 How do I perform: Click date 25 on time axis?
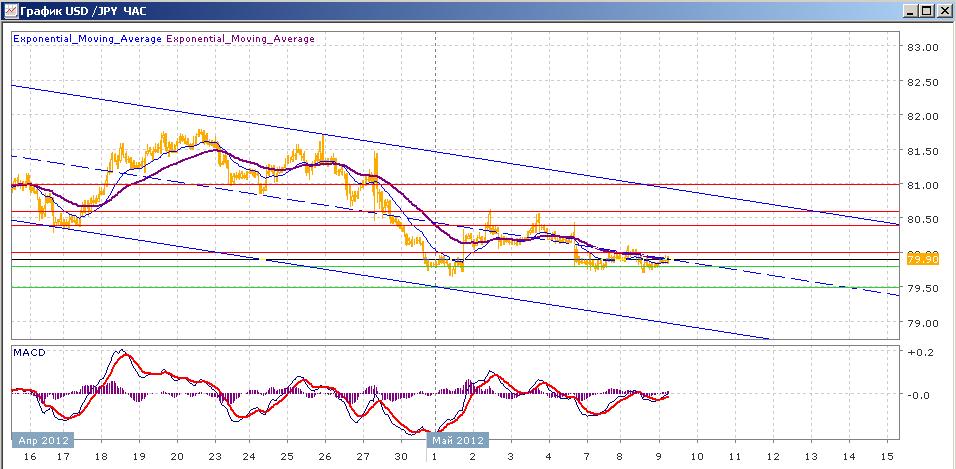click(287, 456)
